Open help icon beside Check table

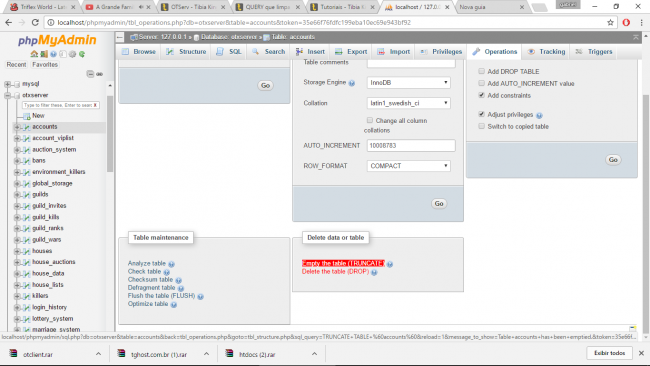pos(166,272)
